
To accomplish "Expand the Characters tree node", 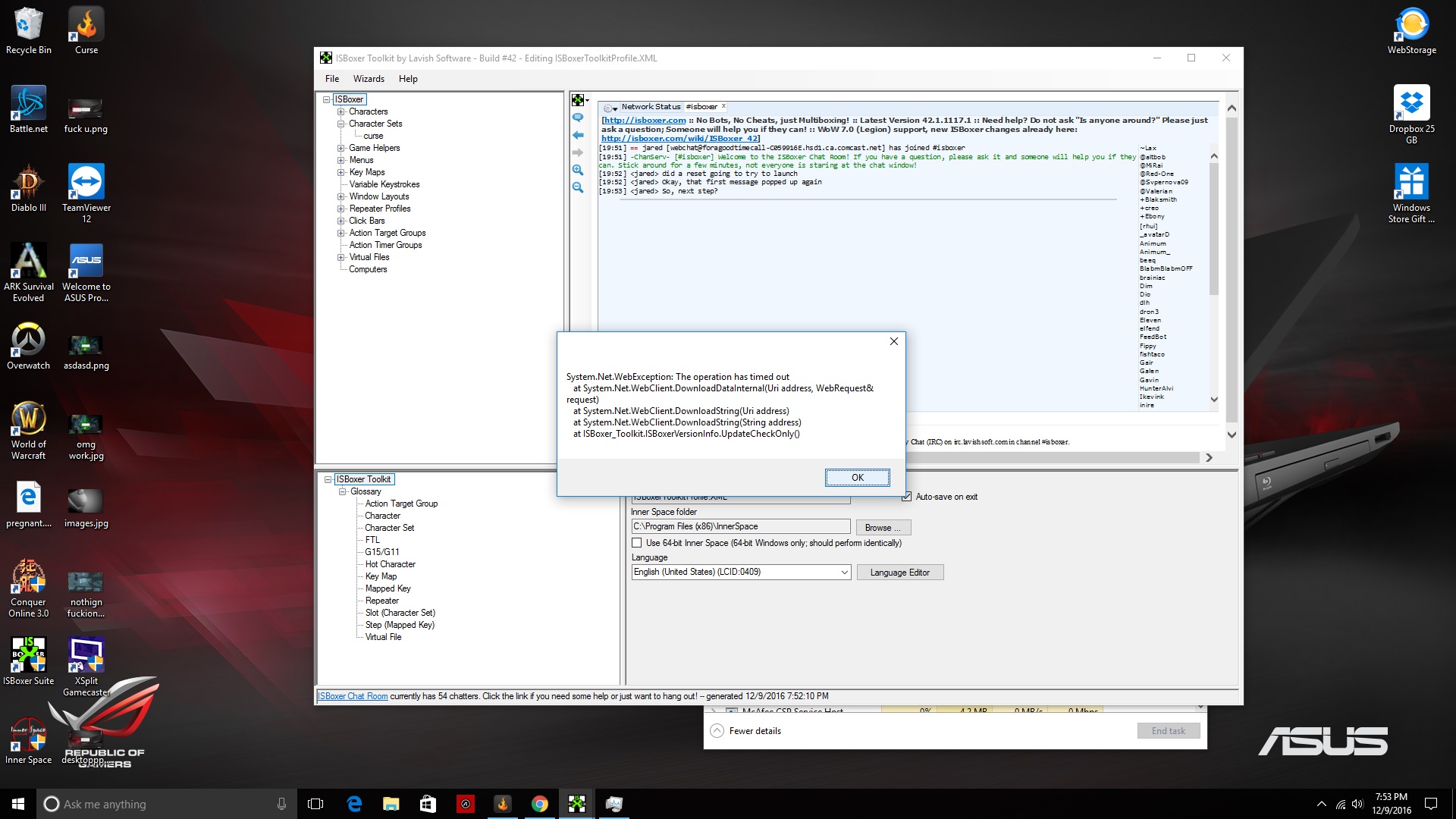I will click(x=340, y=111).
